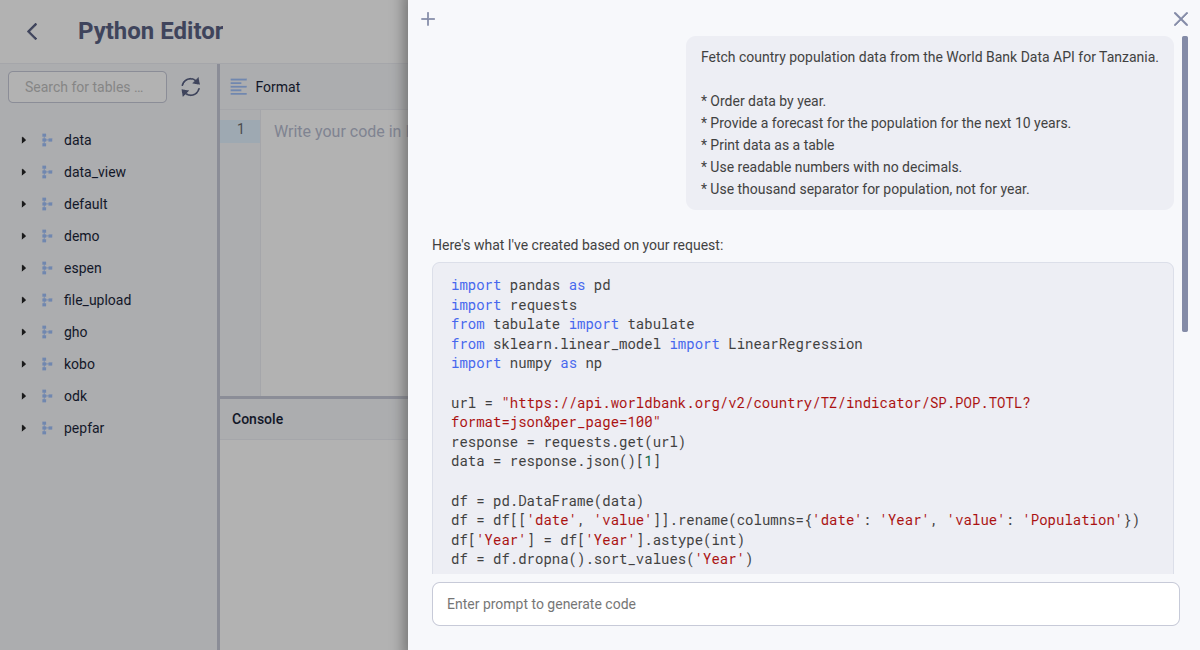This screenshot has height=650, width=1200.
Task: Click the plus icon to start new chat
Action: [428, 18]
